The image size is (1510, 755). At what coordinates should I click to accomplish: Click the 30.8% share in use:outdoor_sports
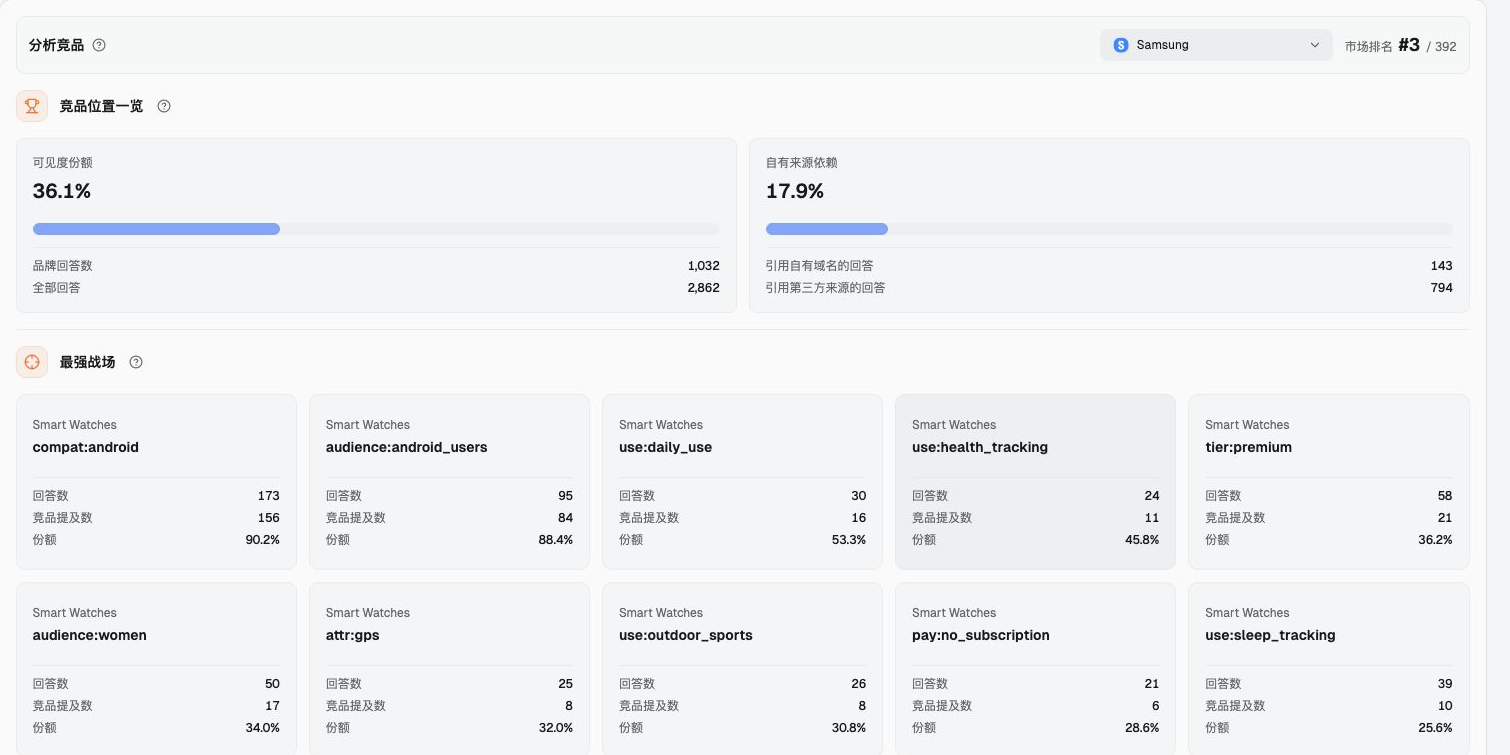point(849,728)
